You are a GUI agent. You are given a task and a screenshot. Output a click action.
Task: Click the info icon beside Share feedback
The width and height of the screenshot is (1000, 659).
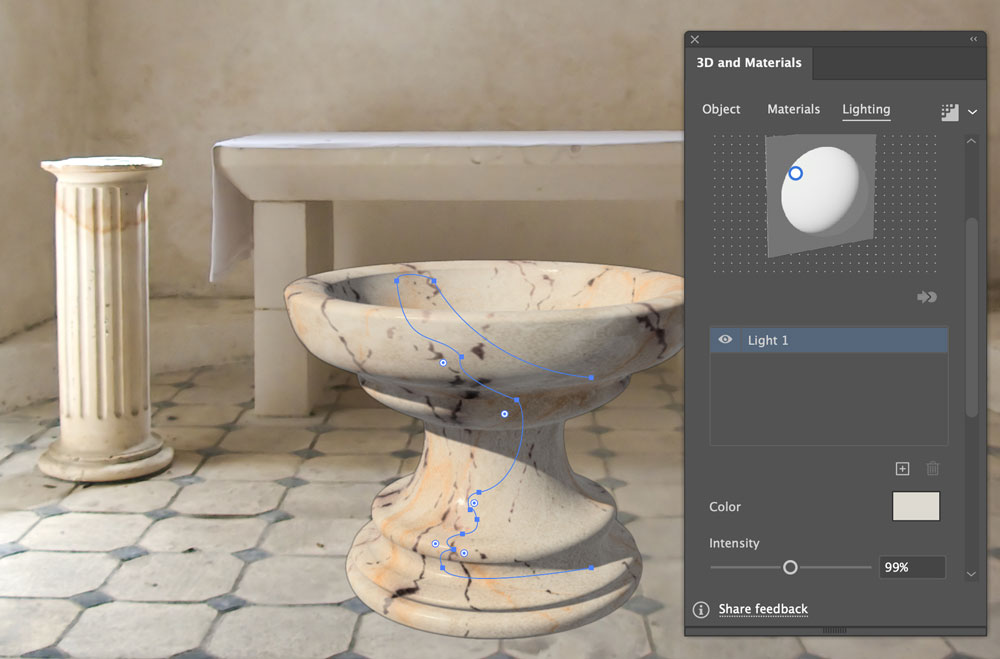[x=701, y=610]
